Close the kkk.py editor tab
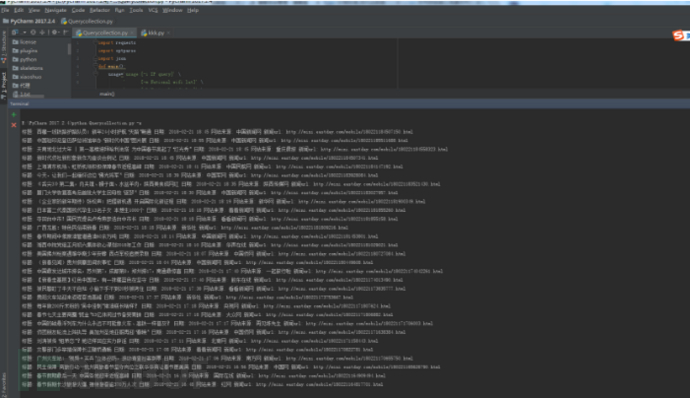The height and width of the screenshot is (398, 690). (x=169, y=33)
